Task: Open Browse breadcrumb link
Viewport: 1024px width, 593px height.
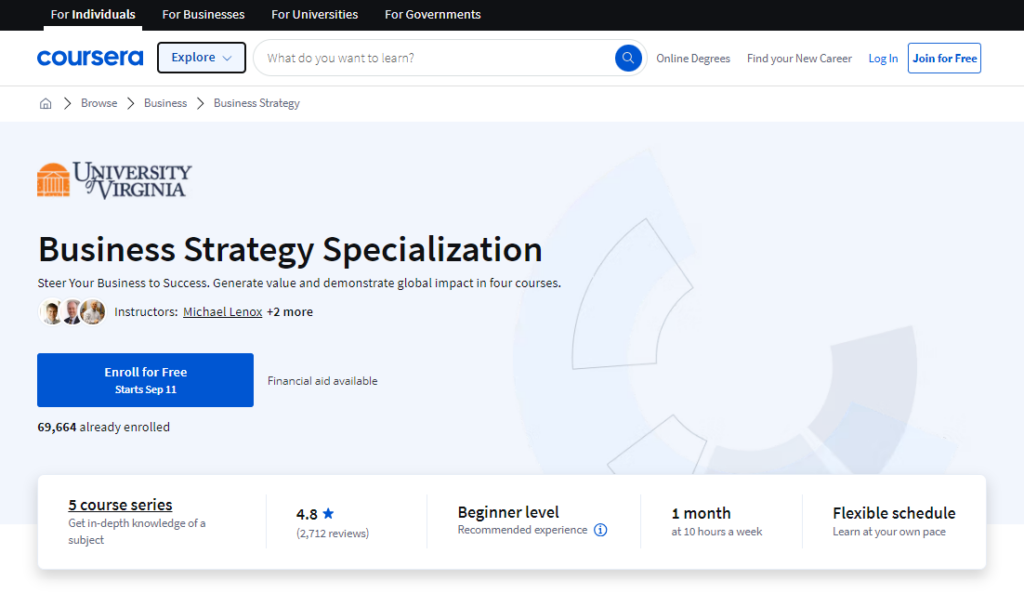Action: tap(99, 103)
